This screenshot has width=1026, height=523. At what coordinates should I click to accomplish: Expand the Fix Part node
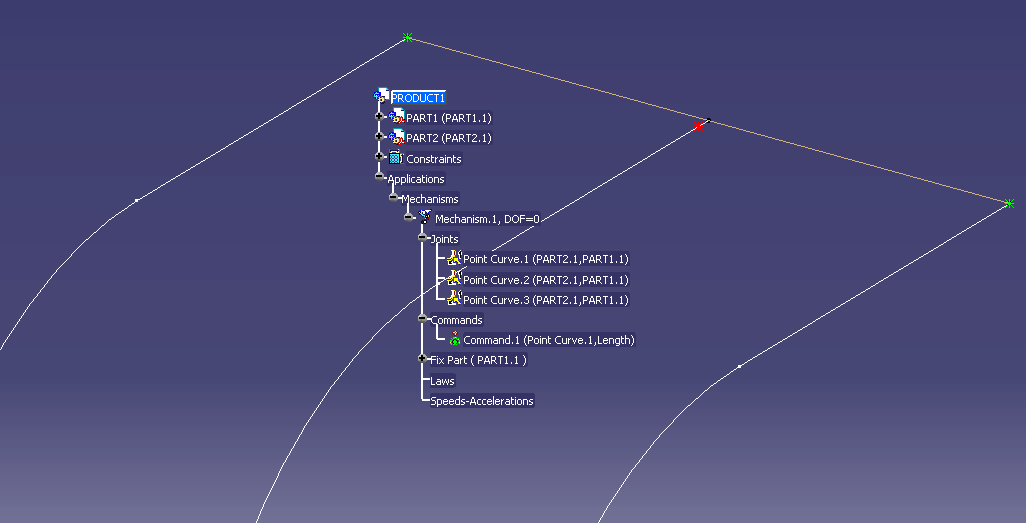point(422,358)
